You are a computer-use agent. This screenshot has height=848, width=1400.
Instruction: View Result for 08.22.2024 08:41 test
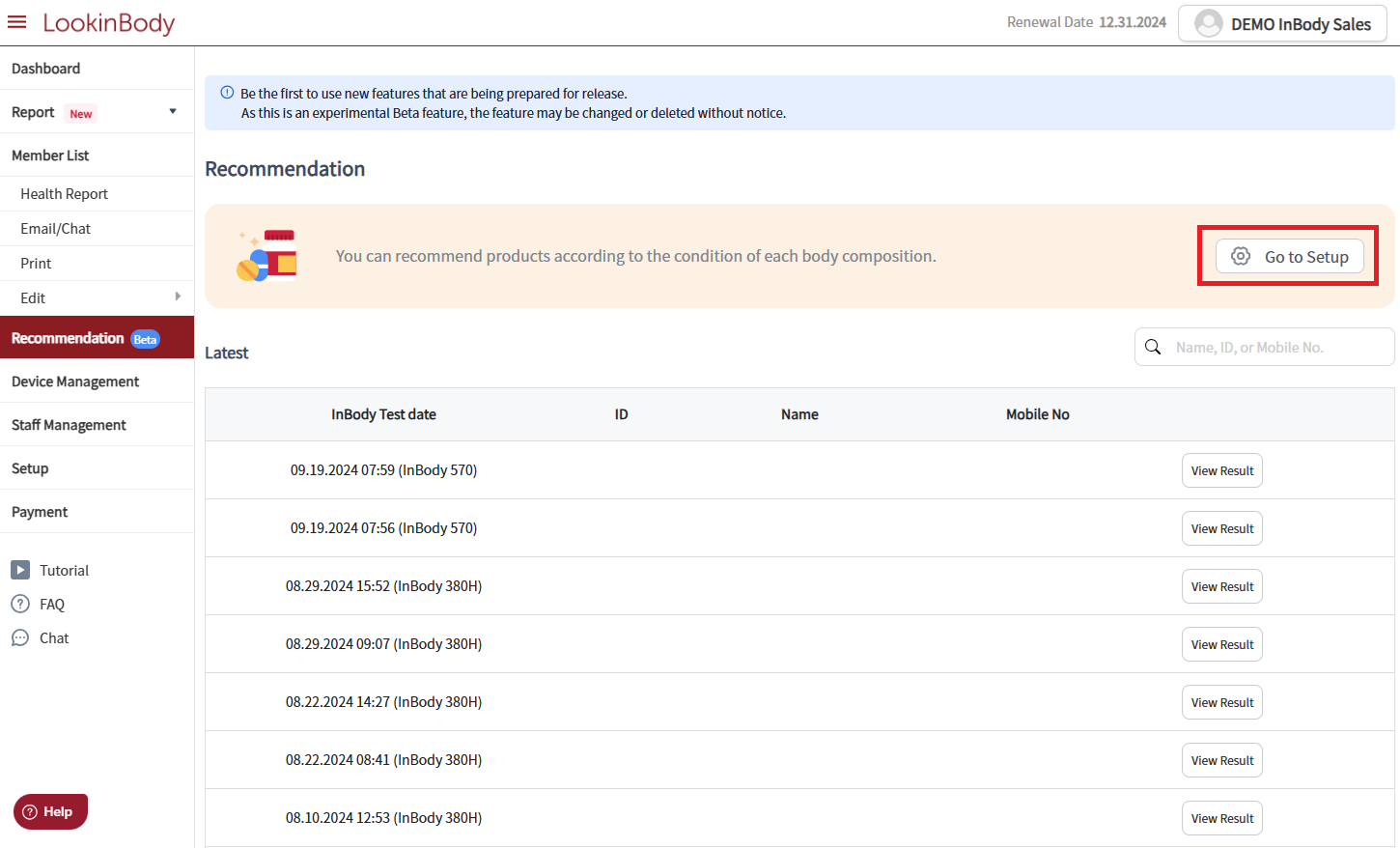(x=1222, y=760)
